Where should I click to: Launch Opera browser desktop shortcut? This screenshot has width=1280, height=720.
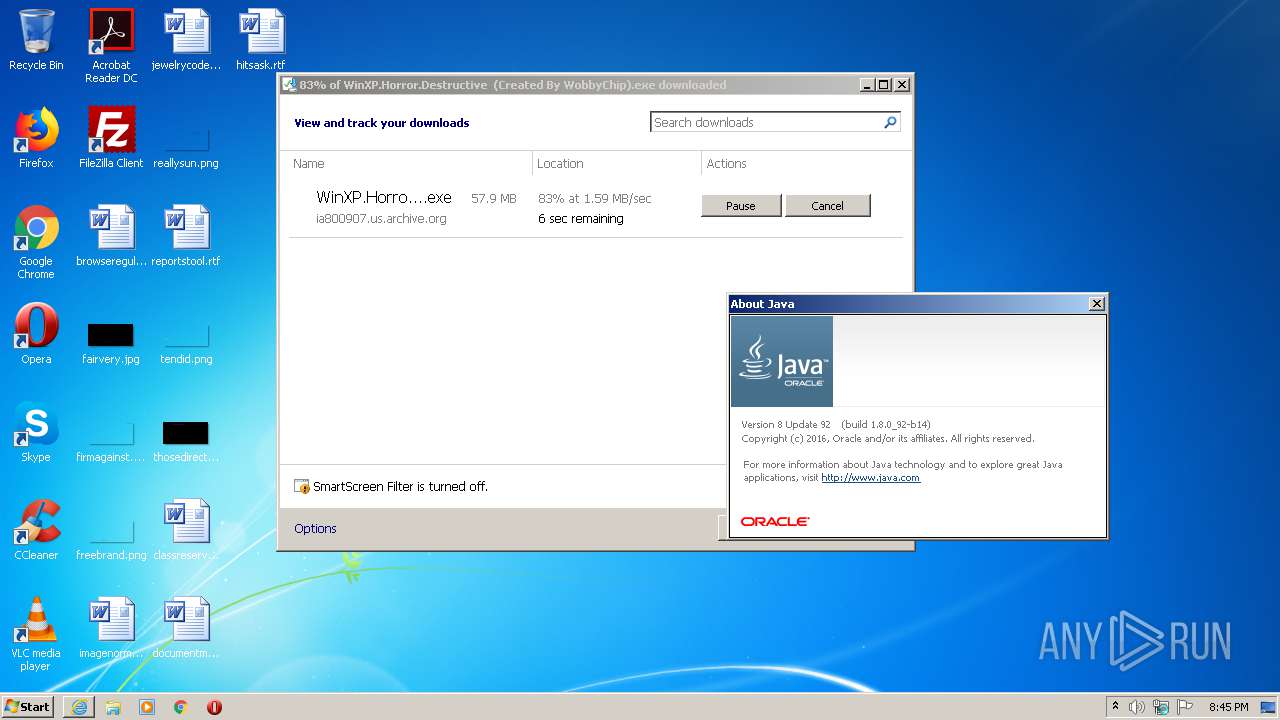(x=36, y=334)
